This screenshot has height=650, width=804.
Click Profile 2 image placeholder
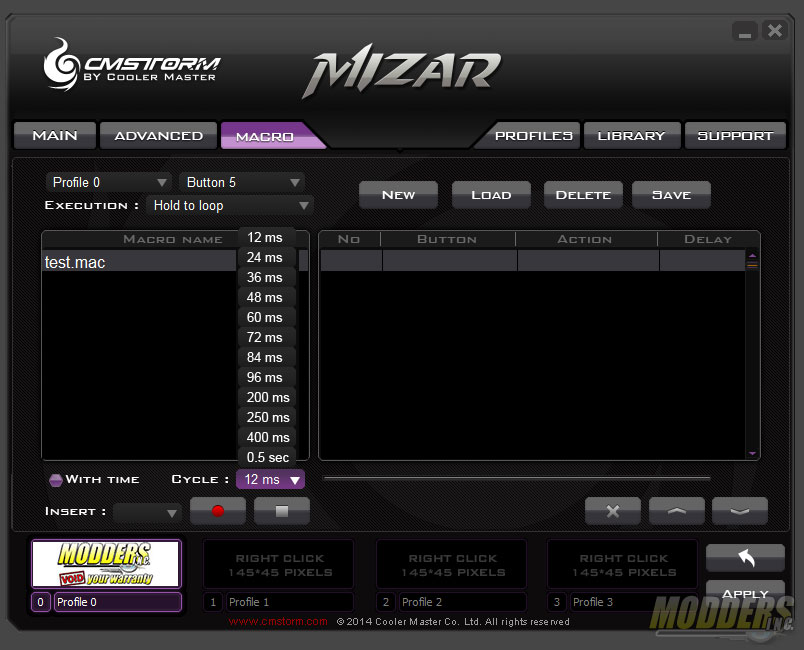point(451,564)
